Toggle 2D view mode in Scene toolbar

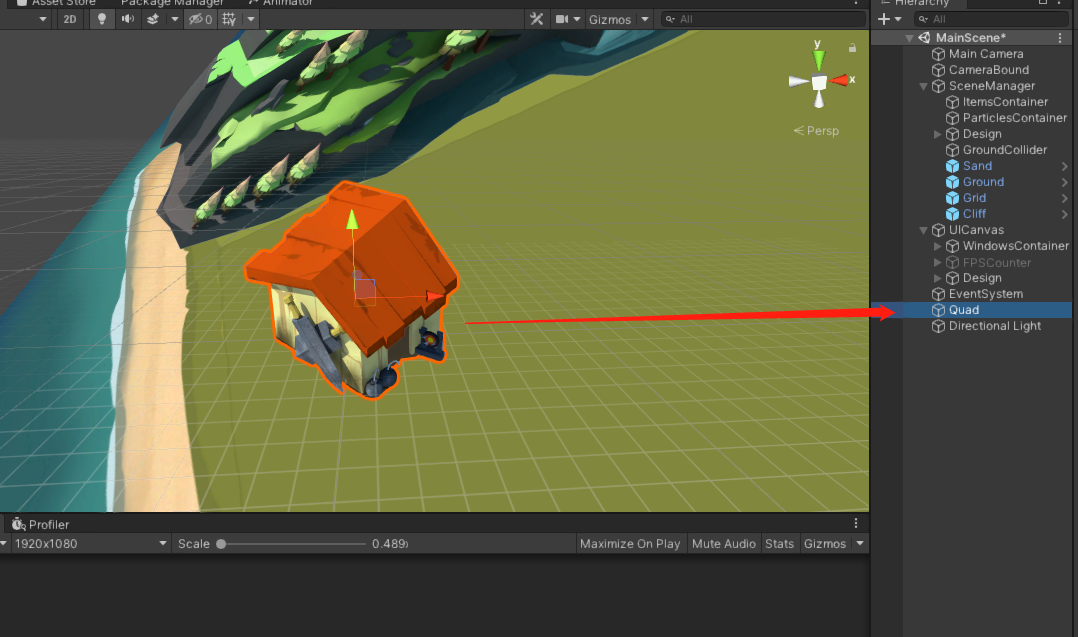(x=69, y=19)
